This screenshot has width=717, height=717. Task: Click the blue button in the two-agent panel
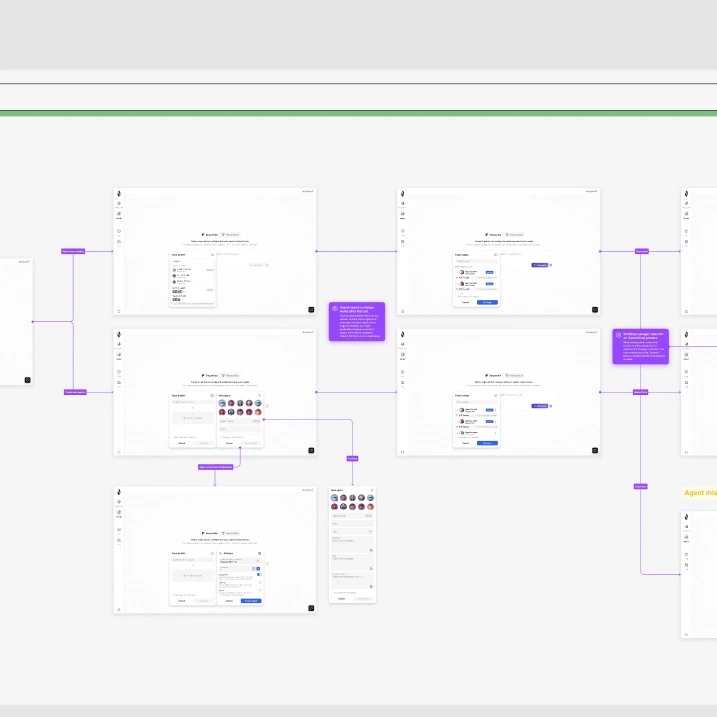click(487, 302)
